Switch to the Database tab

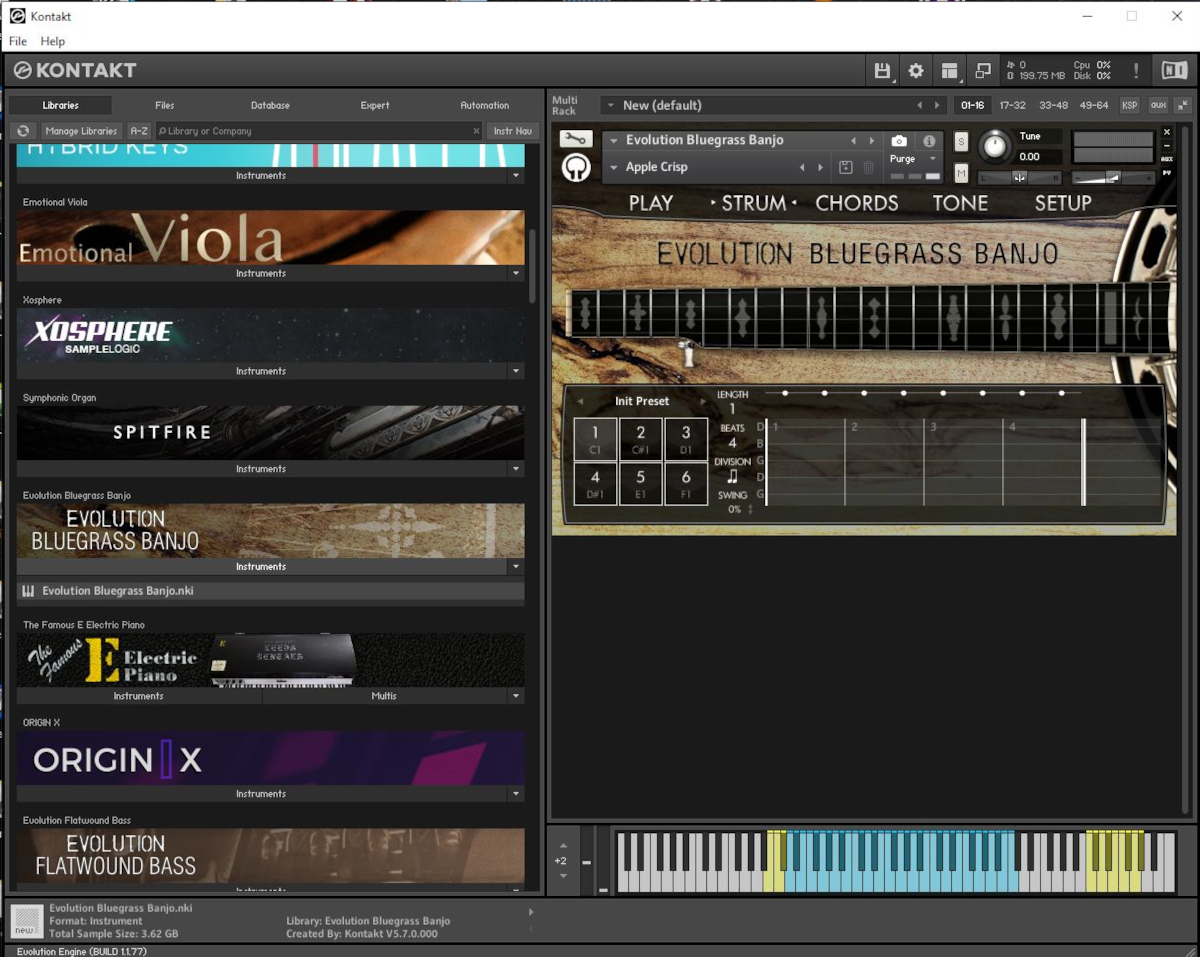pos(270,105)
